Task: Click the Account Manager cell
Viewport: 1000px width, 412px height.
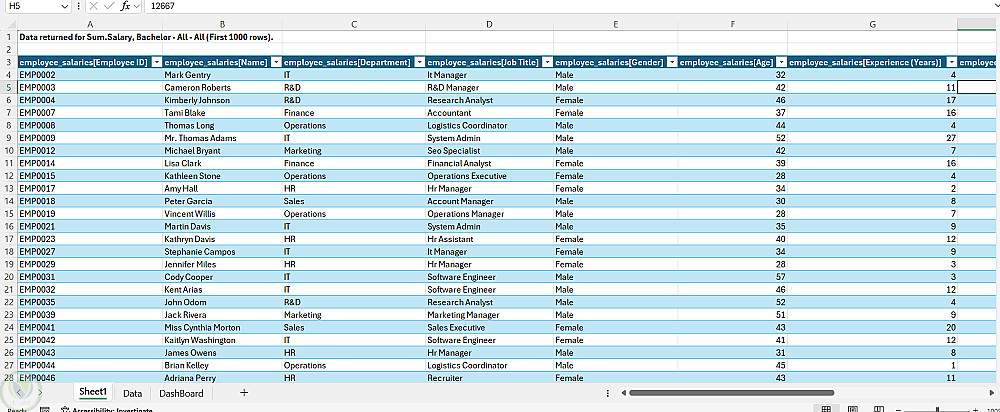Action: (489, 202)
